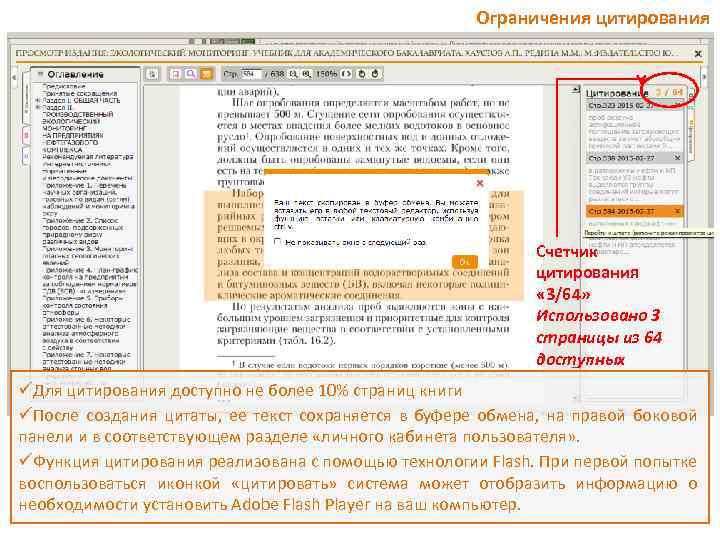
Task: Click the toolbar icon next to the Оглавление panel
Action: point(153,74)
